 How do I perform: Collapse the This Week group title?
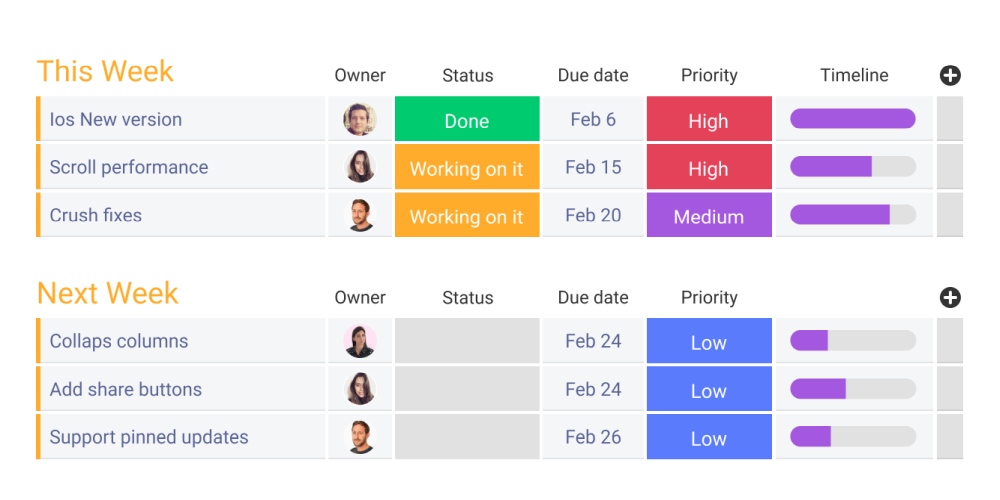pos(105,72)
